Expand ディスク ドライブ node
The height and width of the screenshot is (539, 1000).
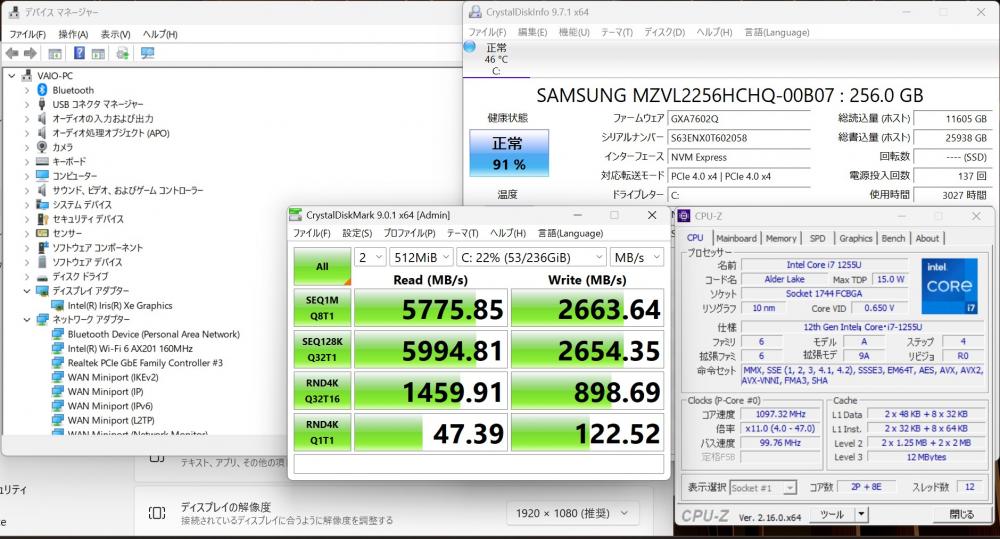(x=27, y=277)
